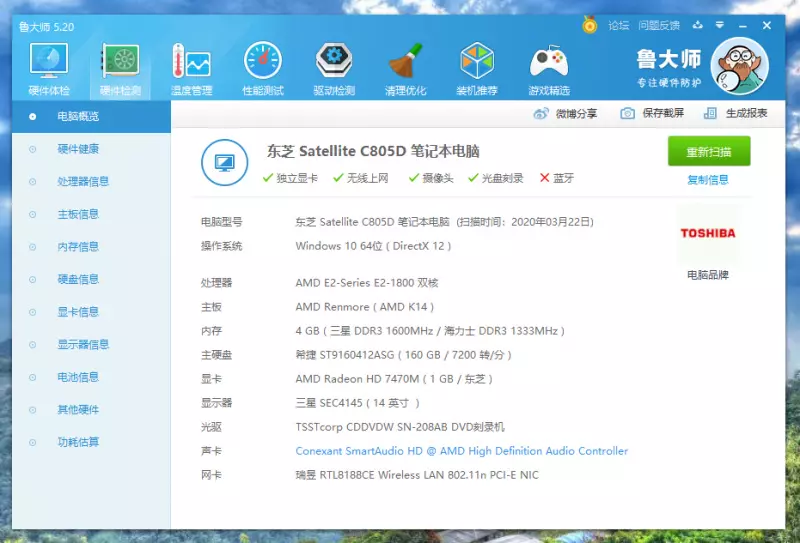Click the Conexant SmartAudio HD sound card link
The image size is (800, 543).
click(x=462, y=451)
